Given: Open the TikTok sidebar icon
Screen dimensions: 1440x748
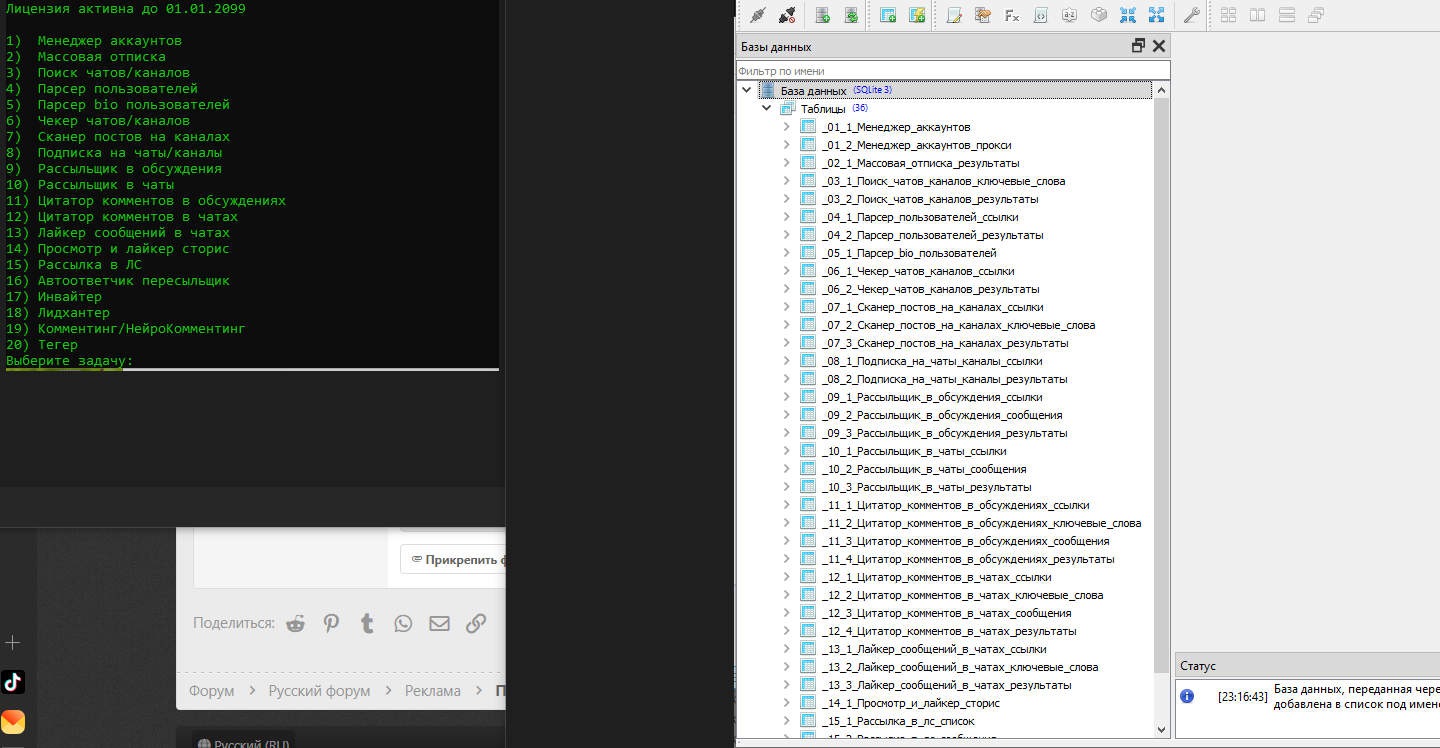Looking at the screenshot, I should [x=13, y=682].
